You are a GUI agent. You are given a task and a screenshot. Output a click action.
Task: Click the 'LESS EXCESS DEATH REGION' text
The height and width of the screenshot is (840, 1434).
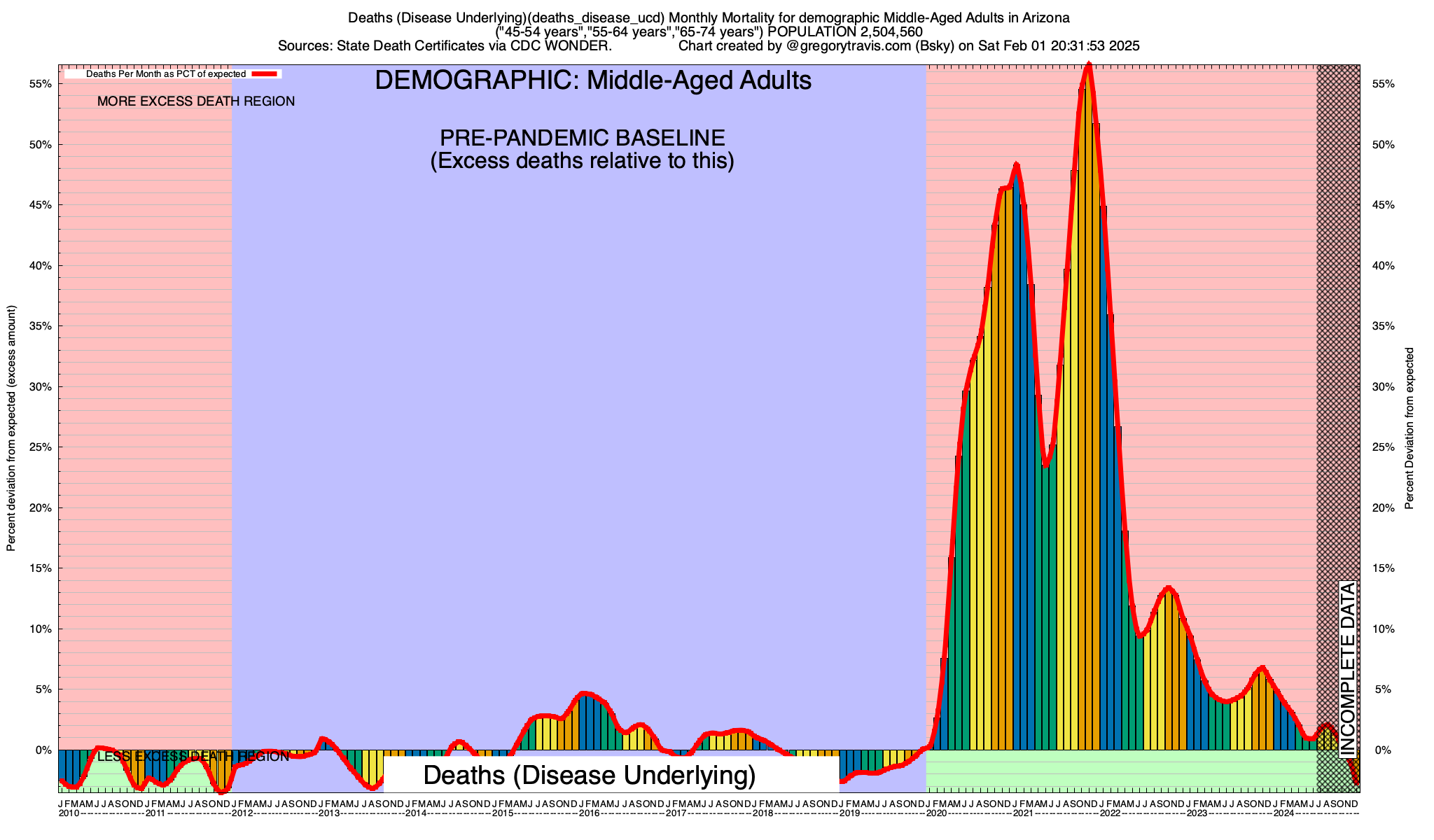(x=193, y=757)
